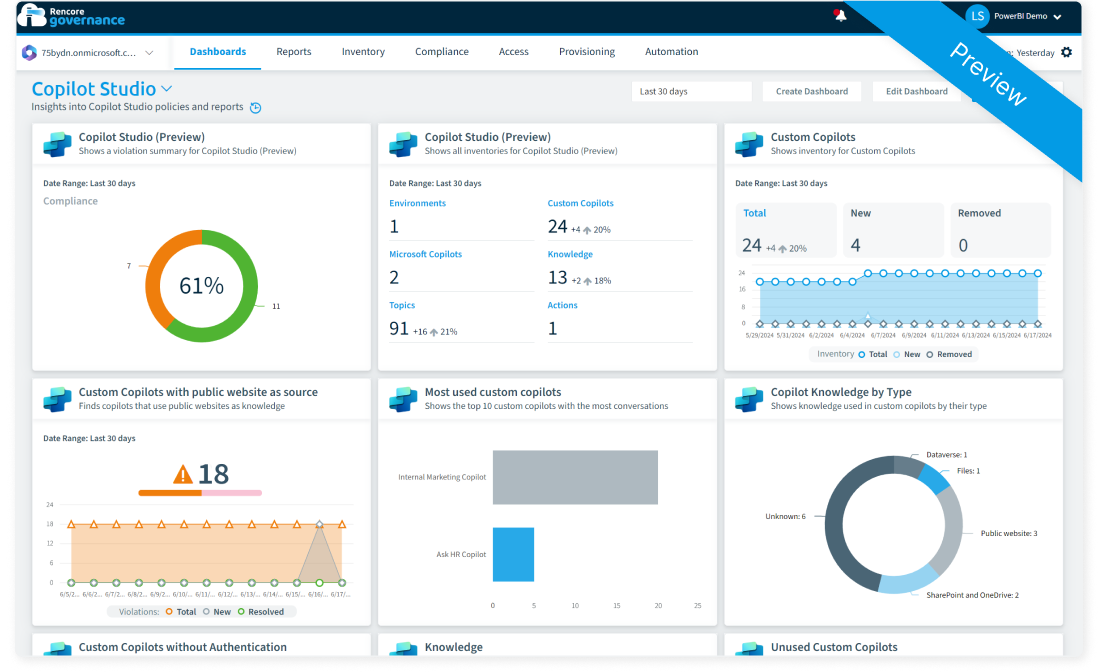Toggle the Resolved series in the Violations legend
Viewport: 1098px width, 672px height.
[x=260, y=612]
